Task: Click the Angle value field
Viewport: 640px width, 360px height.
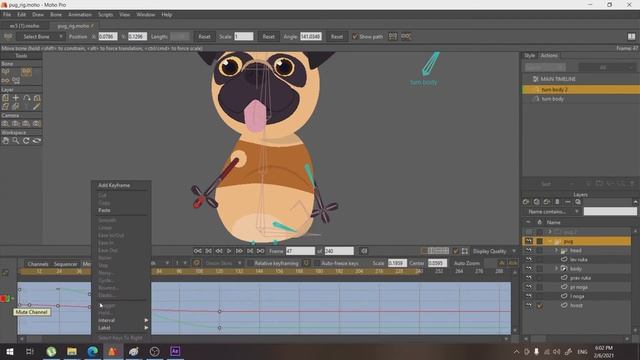Action: tap(311, 36)
